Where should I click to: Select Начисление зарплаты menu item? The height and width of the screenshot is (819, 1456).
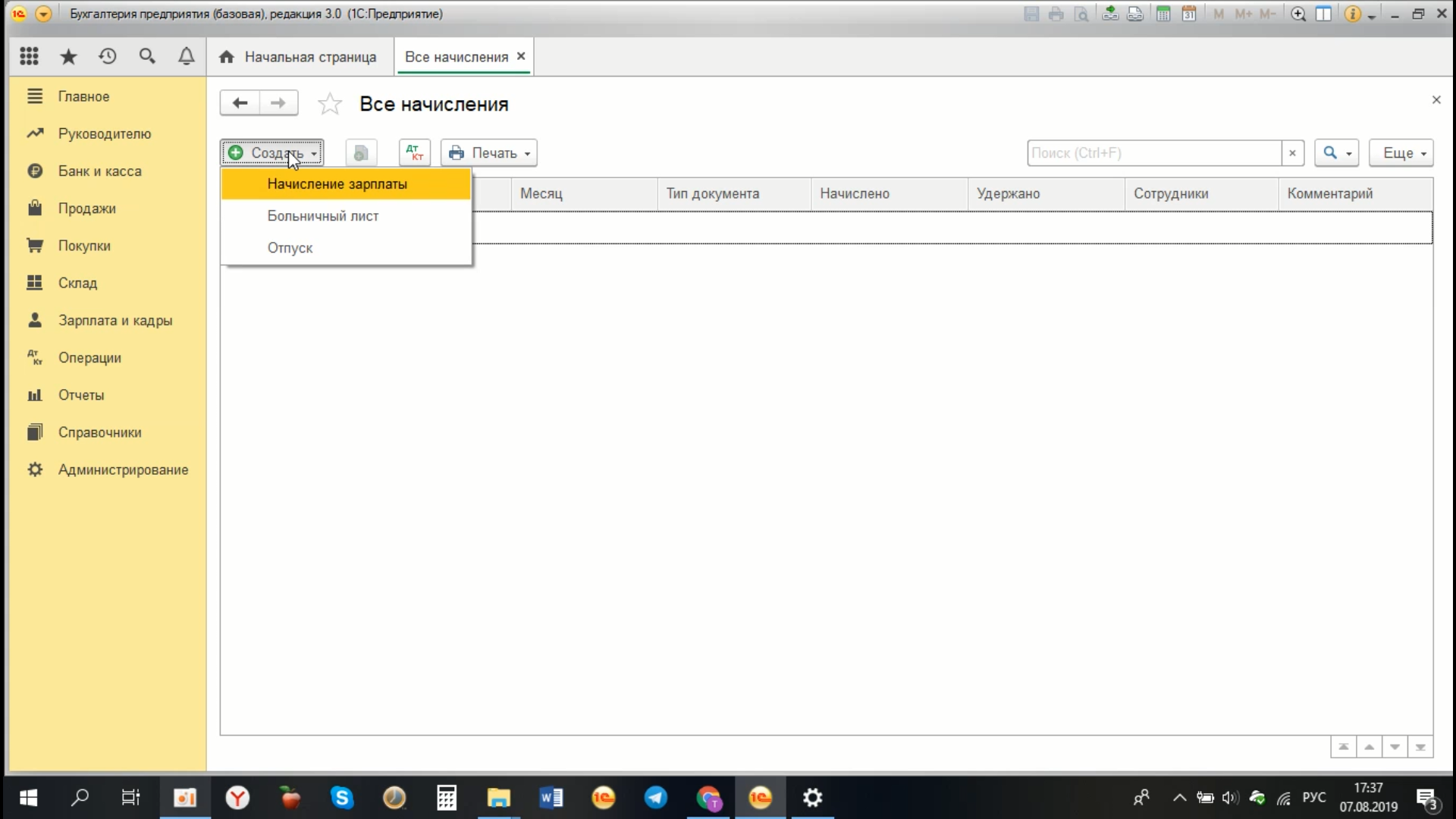(337, 184)
